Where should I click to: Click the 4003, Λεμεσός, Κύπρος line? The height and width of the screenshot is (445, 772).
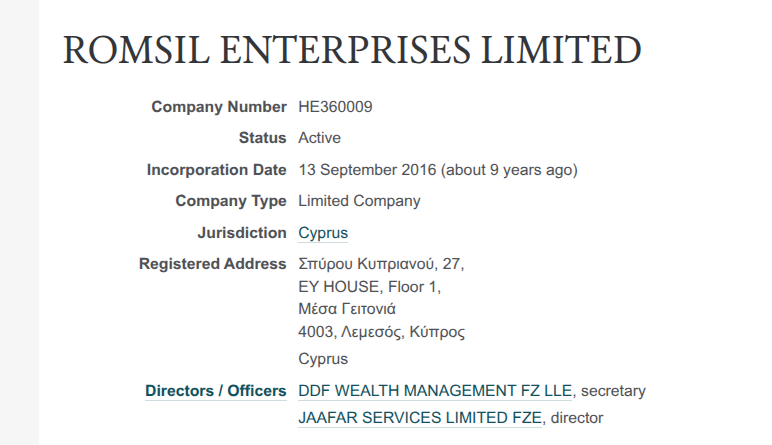point(381,332)
